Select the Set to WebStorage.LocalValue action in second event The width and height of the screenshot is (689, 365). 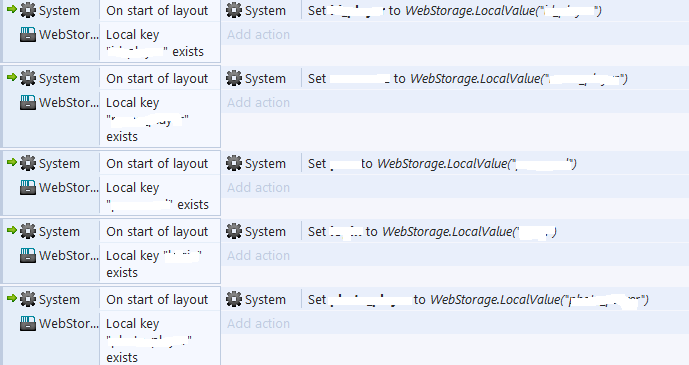[x=468, y=79]
